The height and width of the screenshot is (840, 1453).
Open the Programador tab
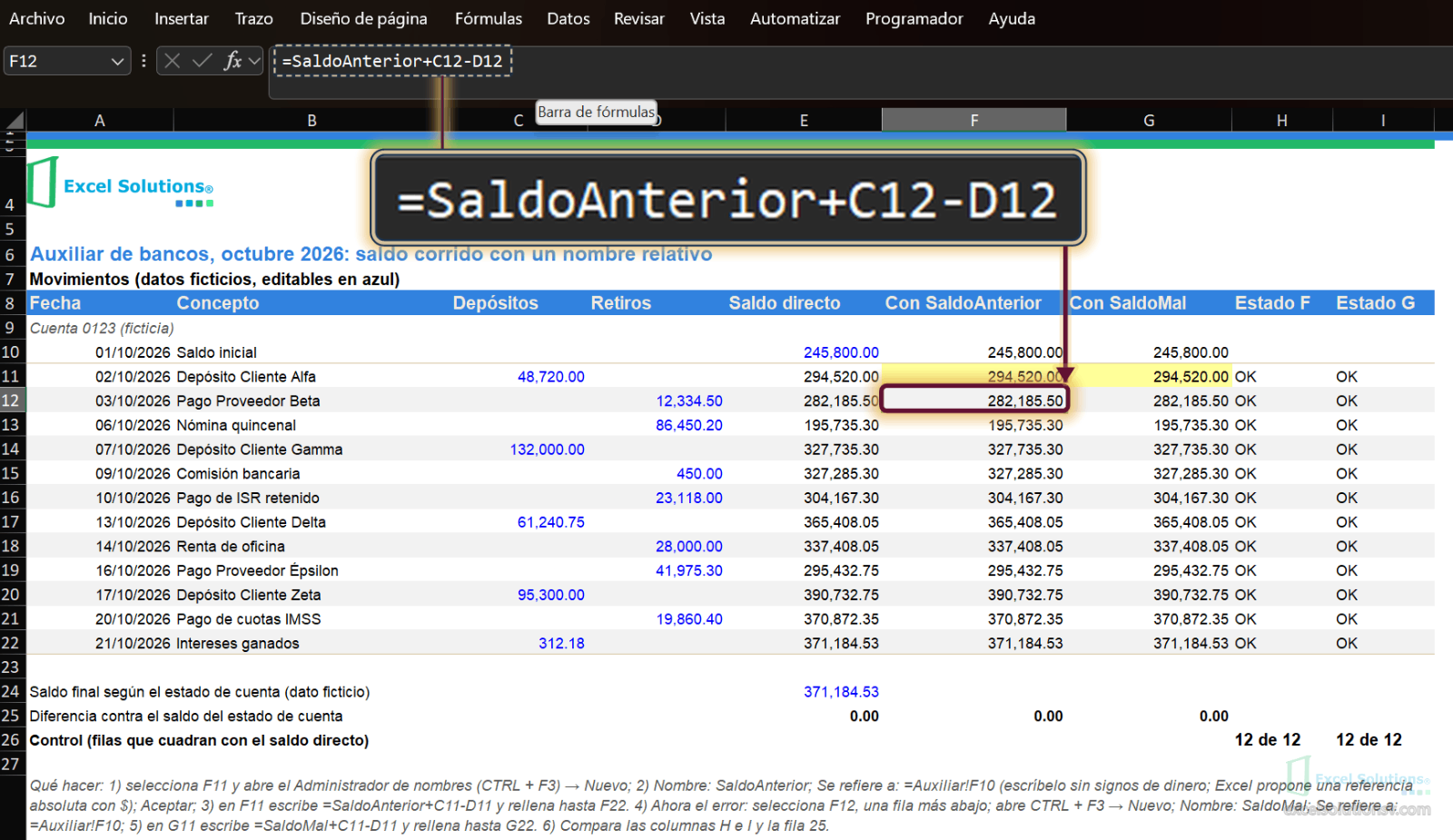[914, 18]
